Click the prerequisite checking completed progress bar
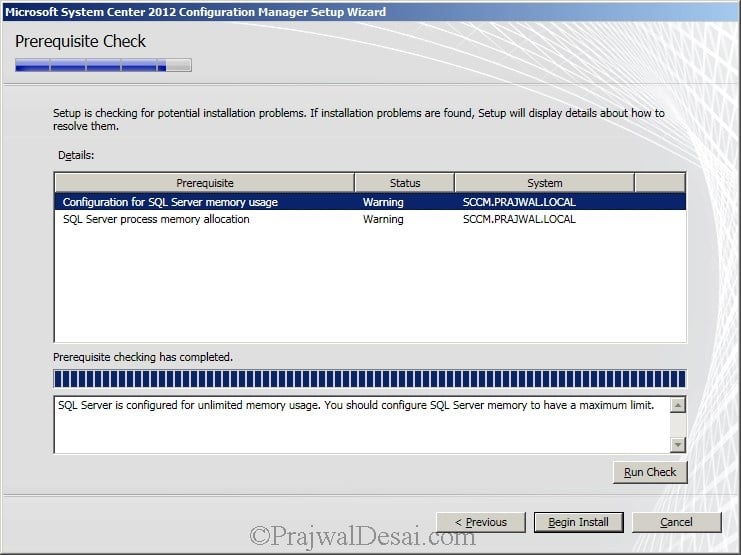 point(370,379)
